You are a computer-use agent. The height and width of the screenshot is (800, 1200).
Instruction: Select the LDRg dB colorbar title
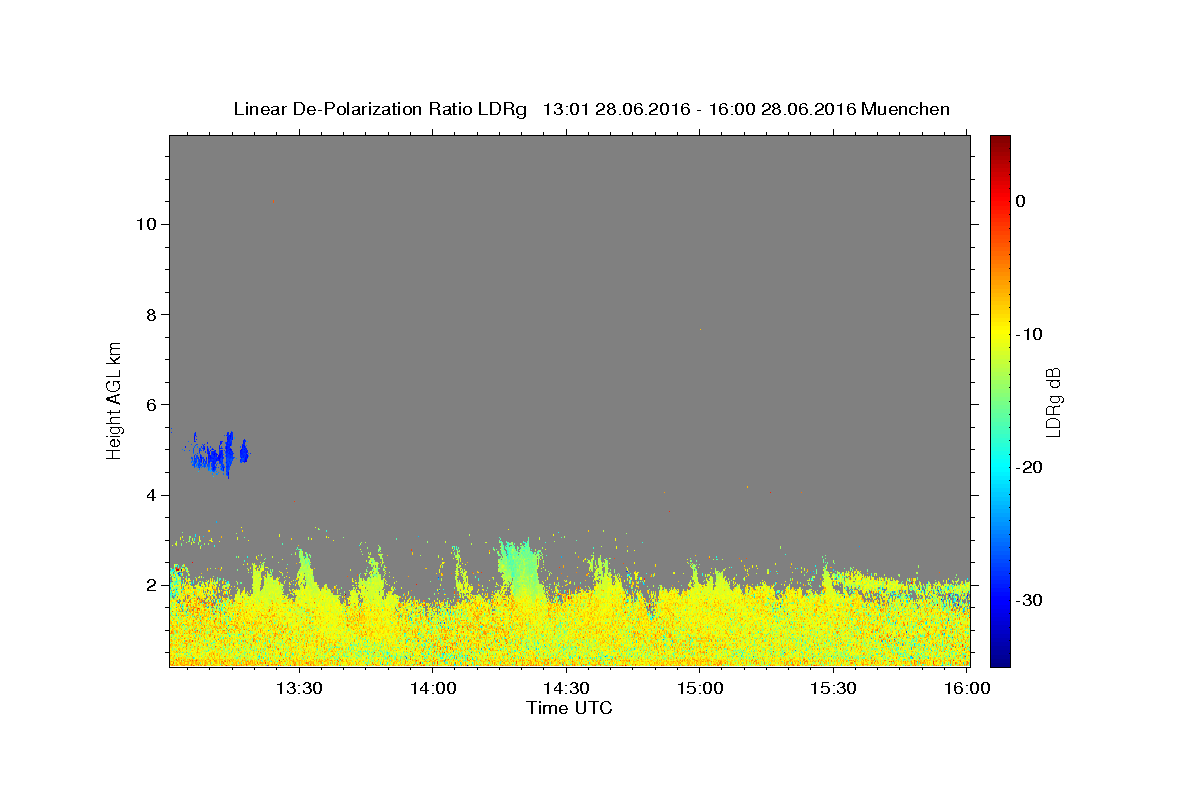1054,401
